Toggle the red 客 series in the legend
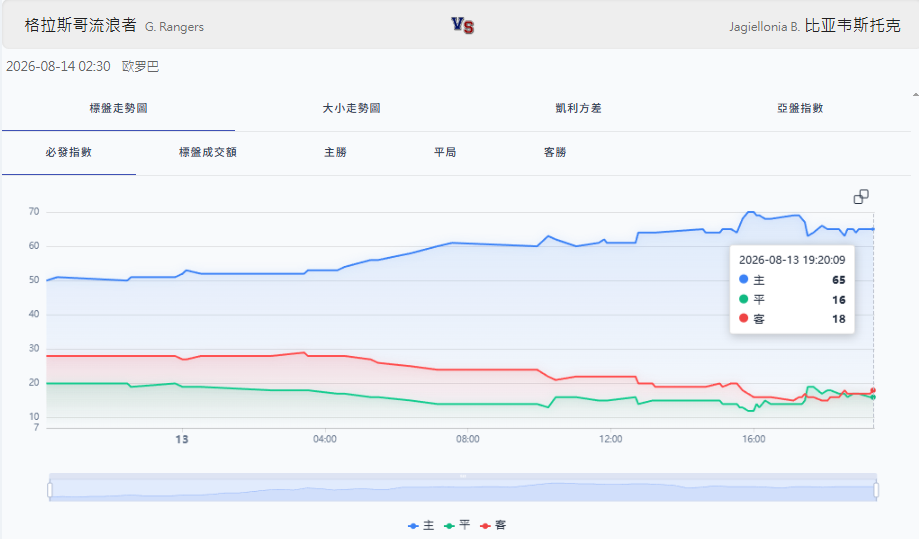Viewport: 919px width, 539px height. [493, 526]
